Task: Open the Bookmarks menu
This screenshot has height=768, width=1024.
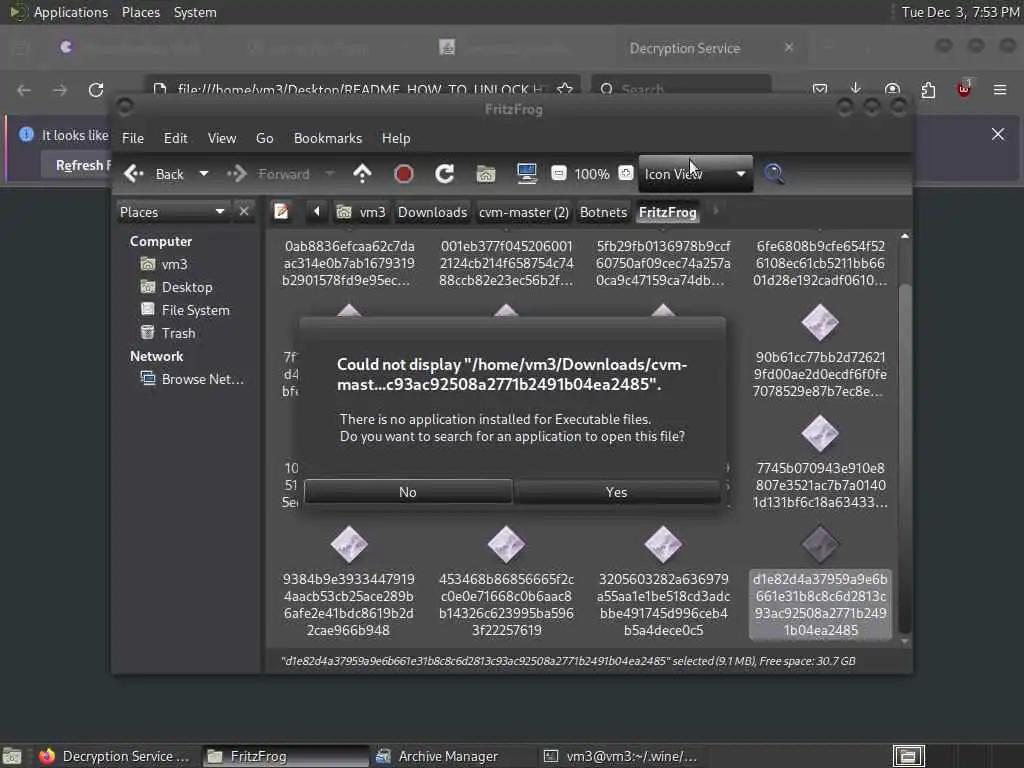Action: [x=328, y=138]
